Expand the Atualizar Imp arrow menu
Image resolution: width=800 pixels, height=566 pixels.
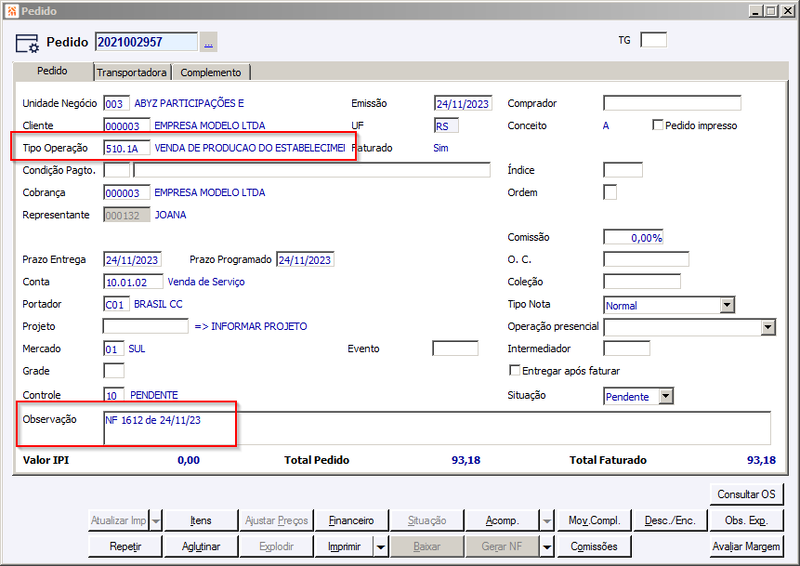click(156, 521)
